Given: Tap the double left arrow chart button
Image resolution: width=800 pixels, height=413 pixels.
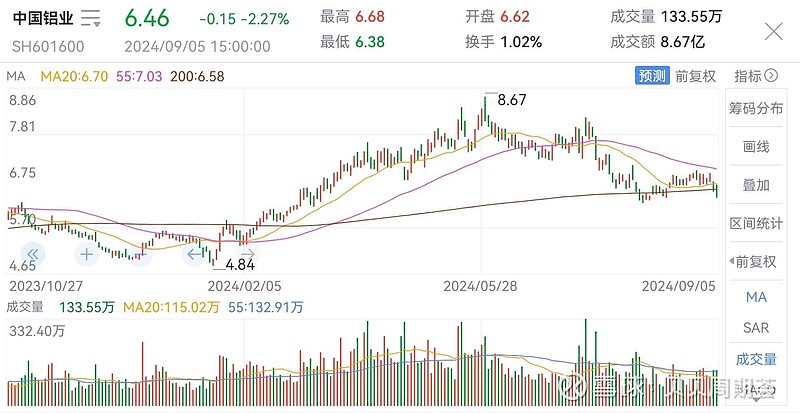Looking at the screenshot, I should coord(33,254).
